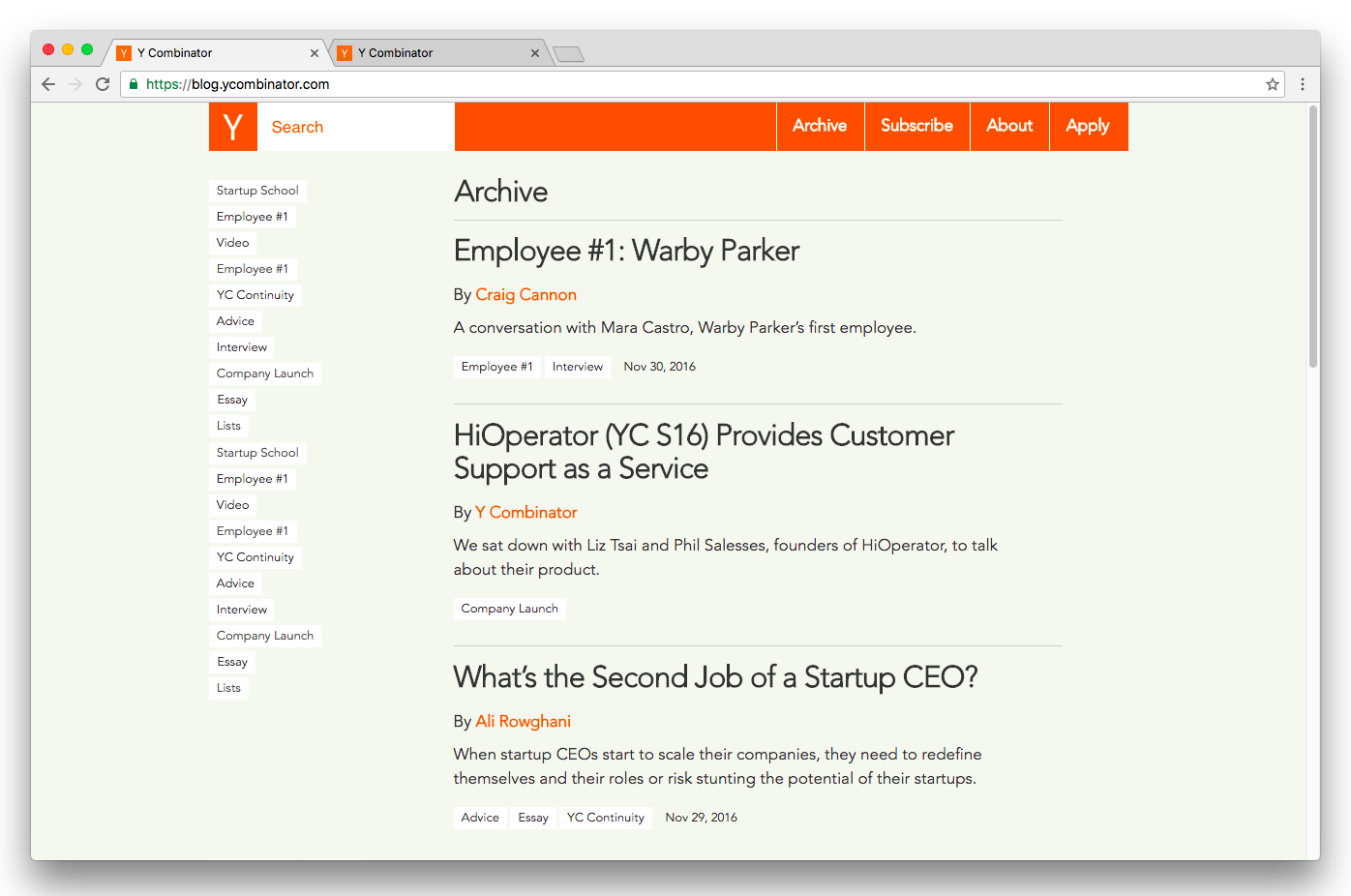Open the HiOperator (YC S16) post title

tap(704, 452)
